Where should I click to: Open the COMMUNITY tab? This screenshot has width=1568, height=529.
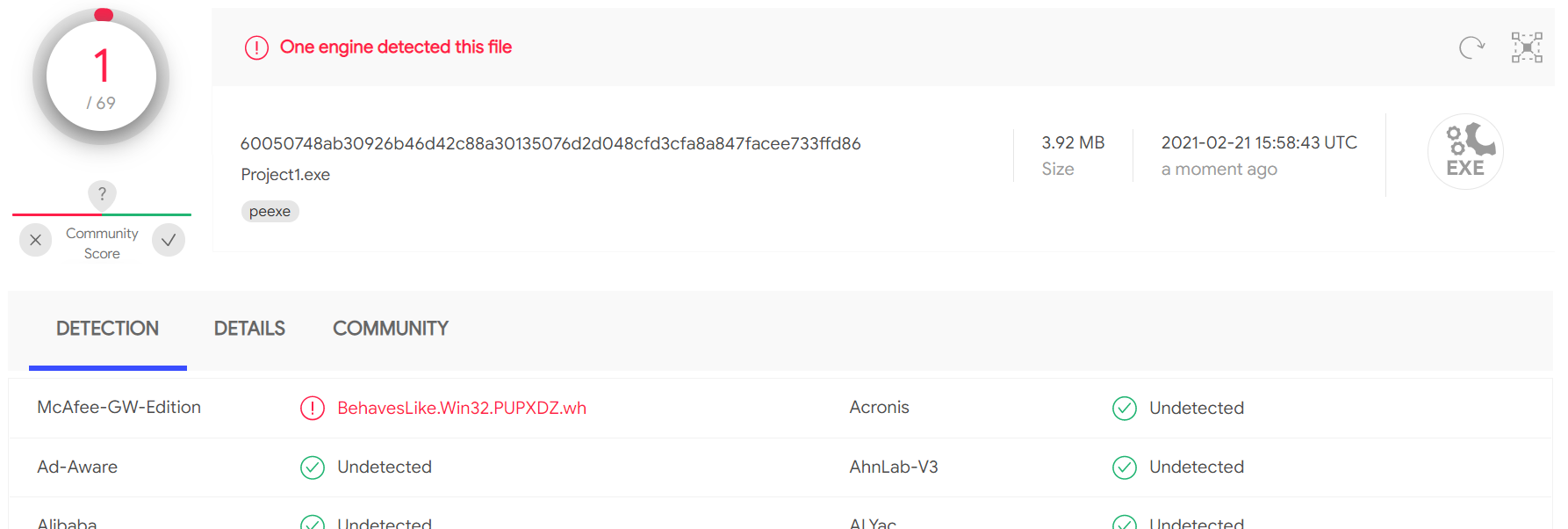(391, 329)
